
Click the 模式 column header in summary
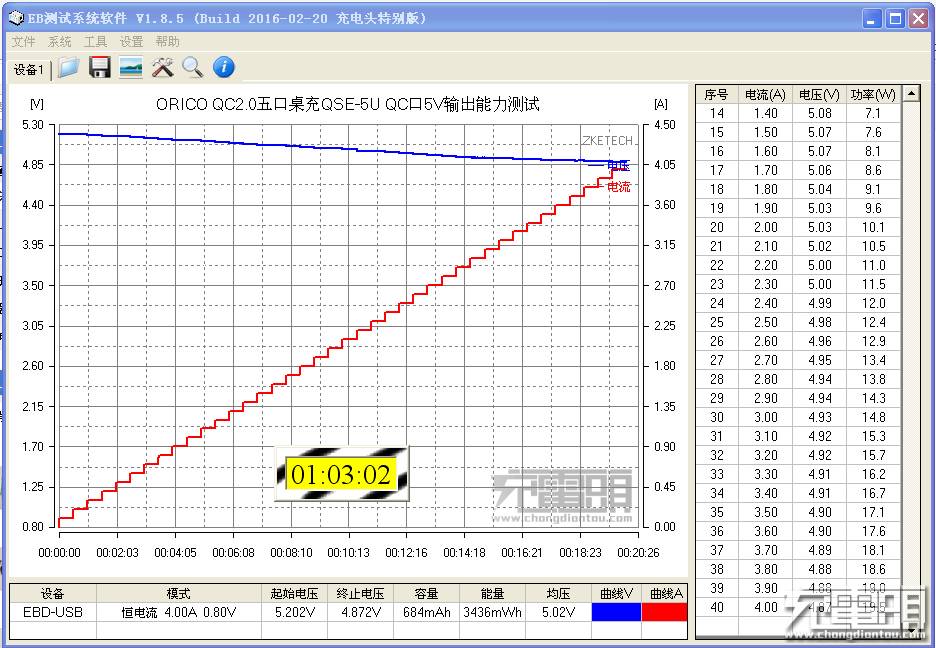click(178, 594)
